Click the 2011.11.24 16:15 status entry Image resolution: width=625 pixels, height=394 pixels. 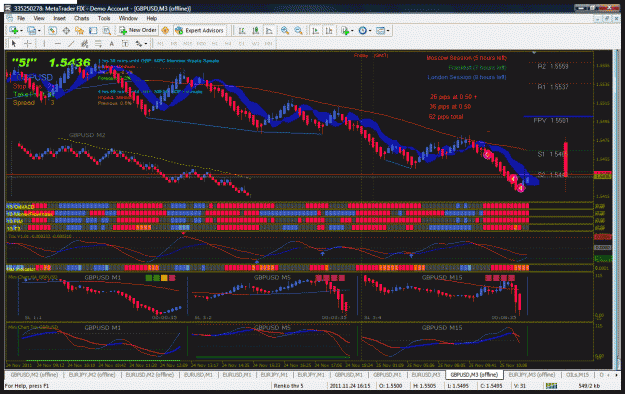coord(350,386)
